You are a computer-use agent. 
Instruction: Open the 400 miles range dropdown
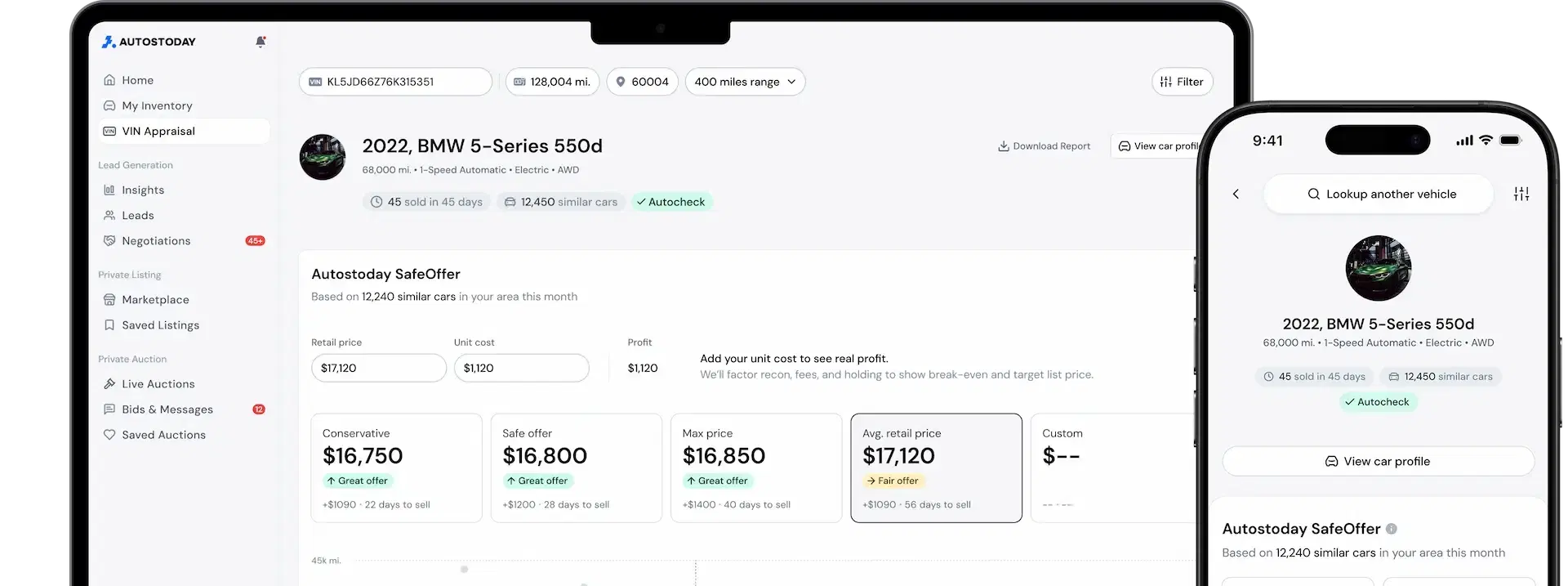744,82
